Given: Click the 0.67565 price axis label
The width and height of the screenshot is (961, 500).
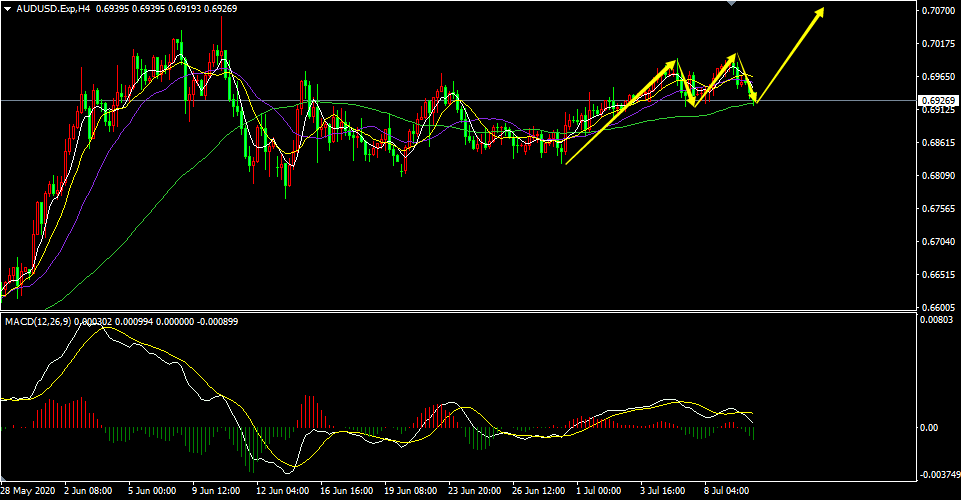Looking at the screenshot, I should coord(938,209).
